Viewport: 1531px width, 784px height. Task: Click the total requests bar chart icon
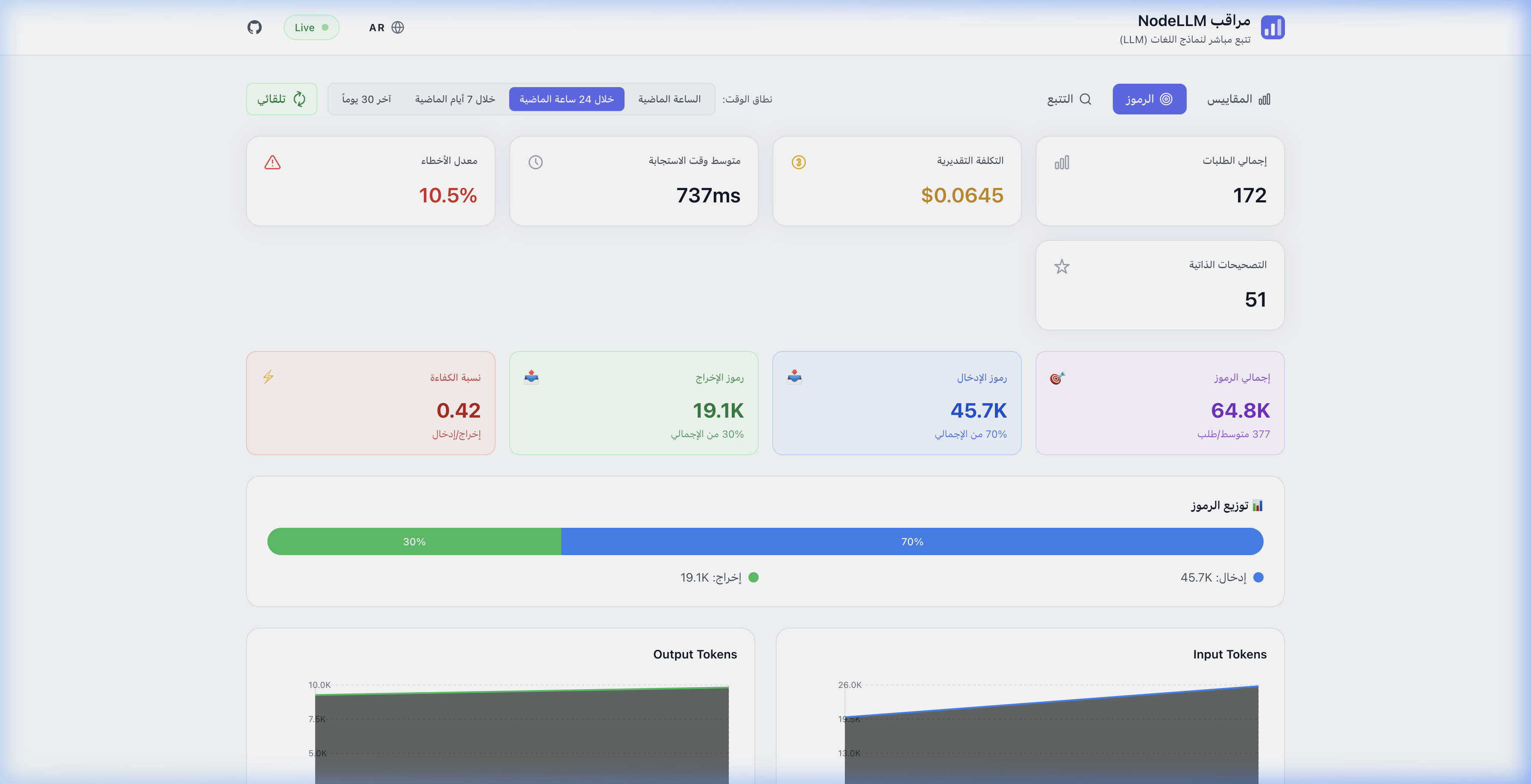click(x=1062, y=162)
